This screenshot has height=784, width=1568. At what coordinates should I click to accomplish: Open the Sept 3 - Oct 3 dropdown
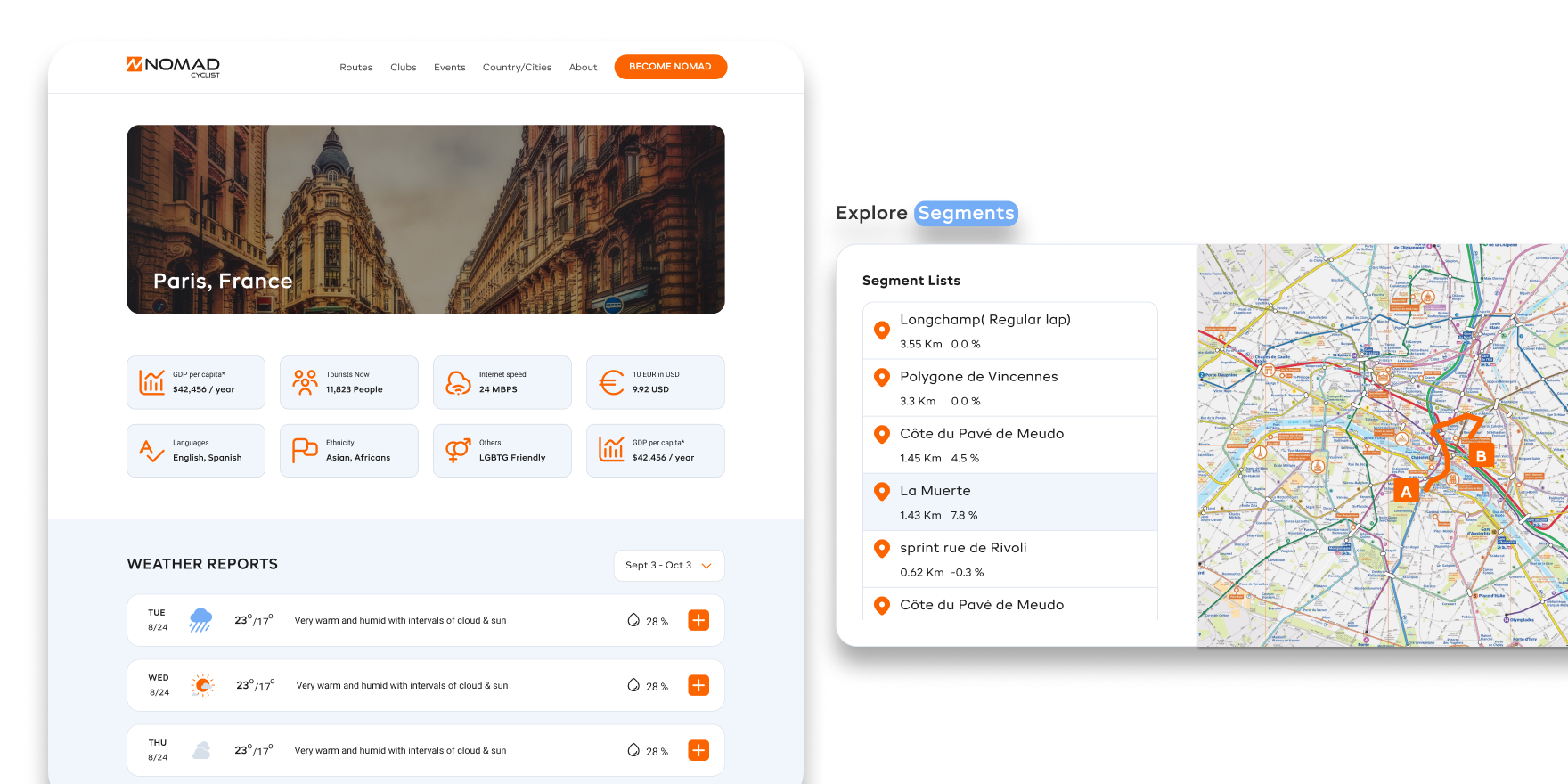pos(668,566)
